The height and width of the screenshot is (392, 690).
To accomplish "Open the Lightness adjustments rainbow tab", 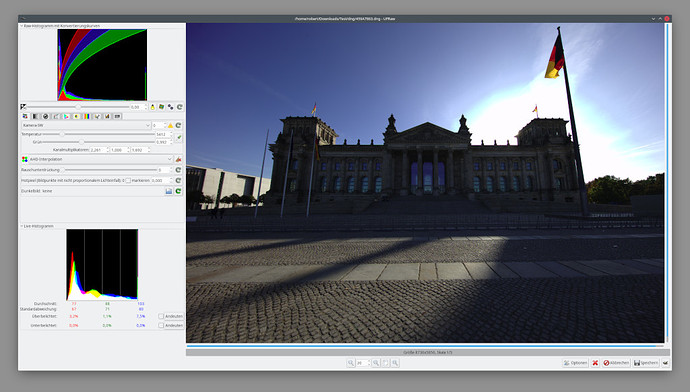I will pos(87,116).
